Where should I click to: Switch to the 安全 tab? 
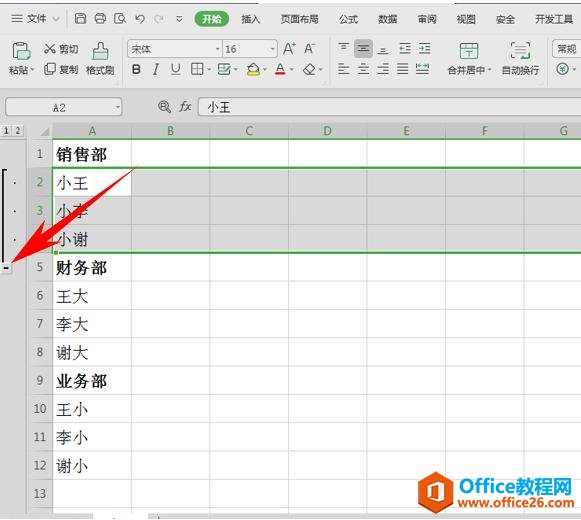(505, 19)
